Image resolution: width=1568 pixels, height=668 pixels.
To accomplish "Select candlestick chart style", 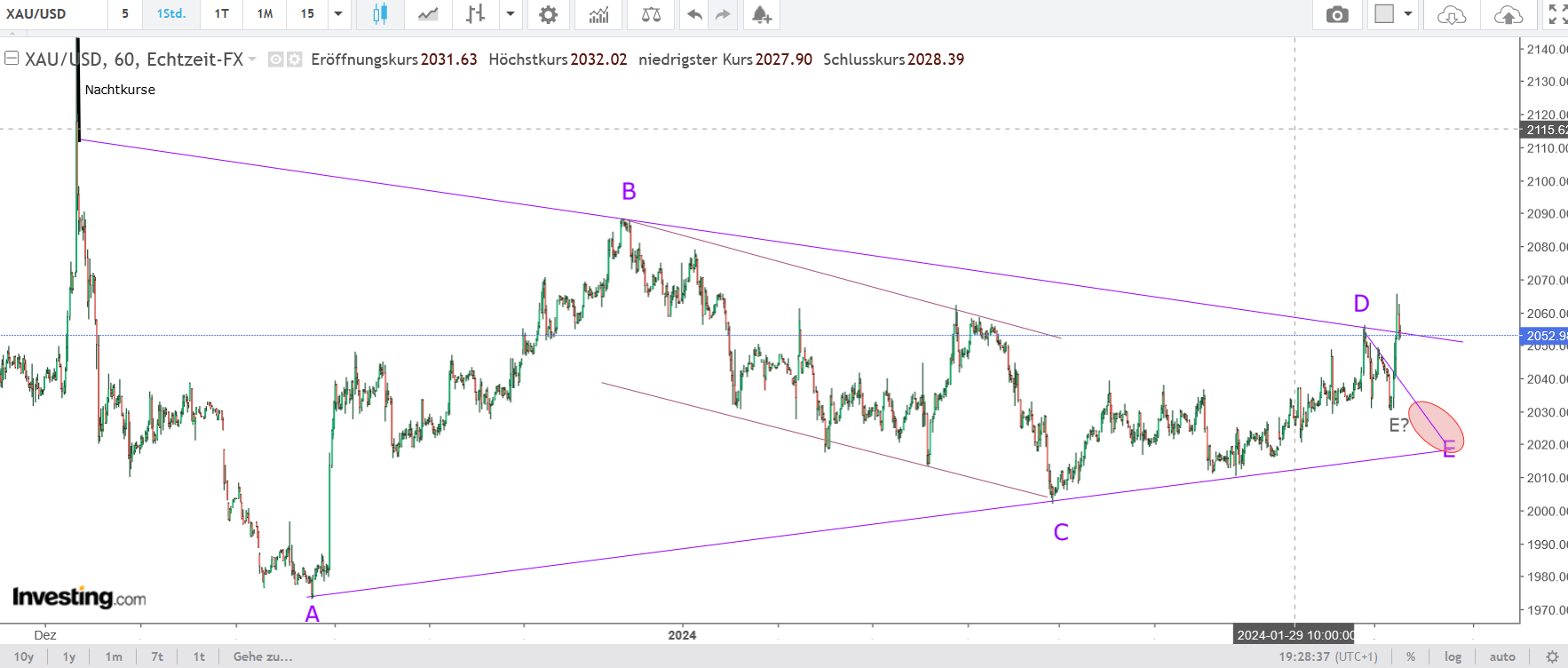I will [380, 14].
